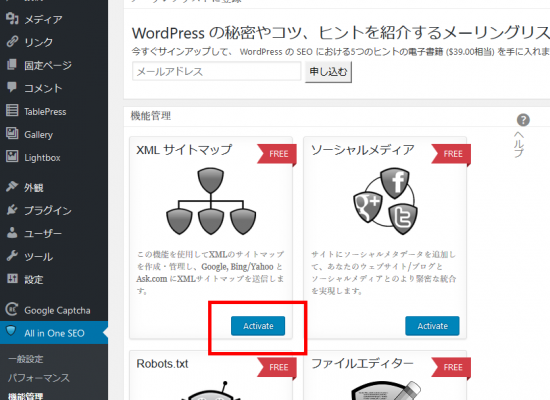Click the 申し込む subscribe button
Viewport: 550px width, 400px height.
click(x=328, y=72)
